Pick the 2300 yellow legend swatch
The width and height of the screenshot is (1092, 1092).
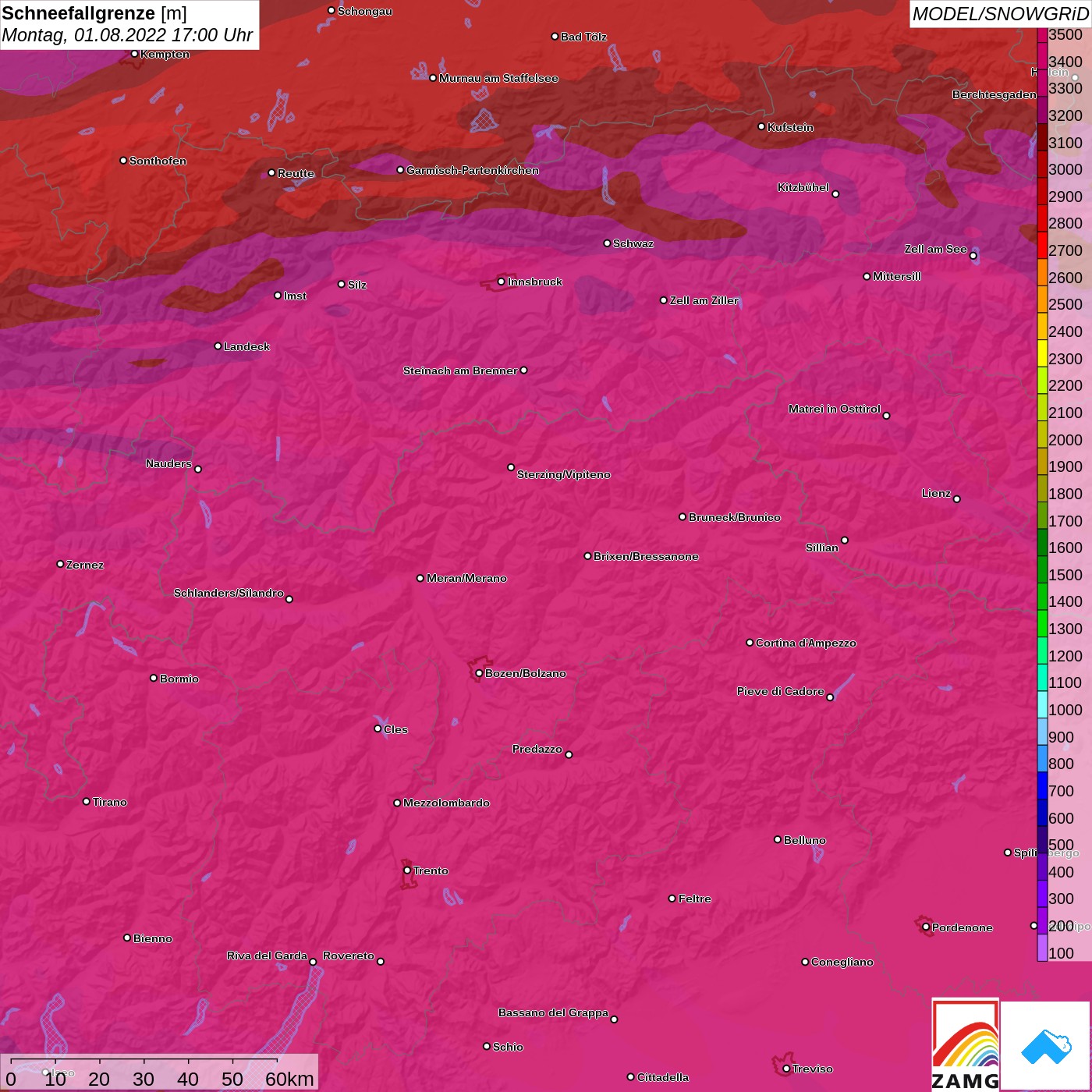click(1042, 354)
